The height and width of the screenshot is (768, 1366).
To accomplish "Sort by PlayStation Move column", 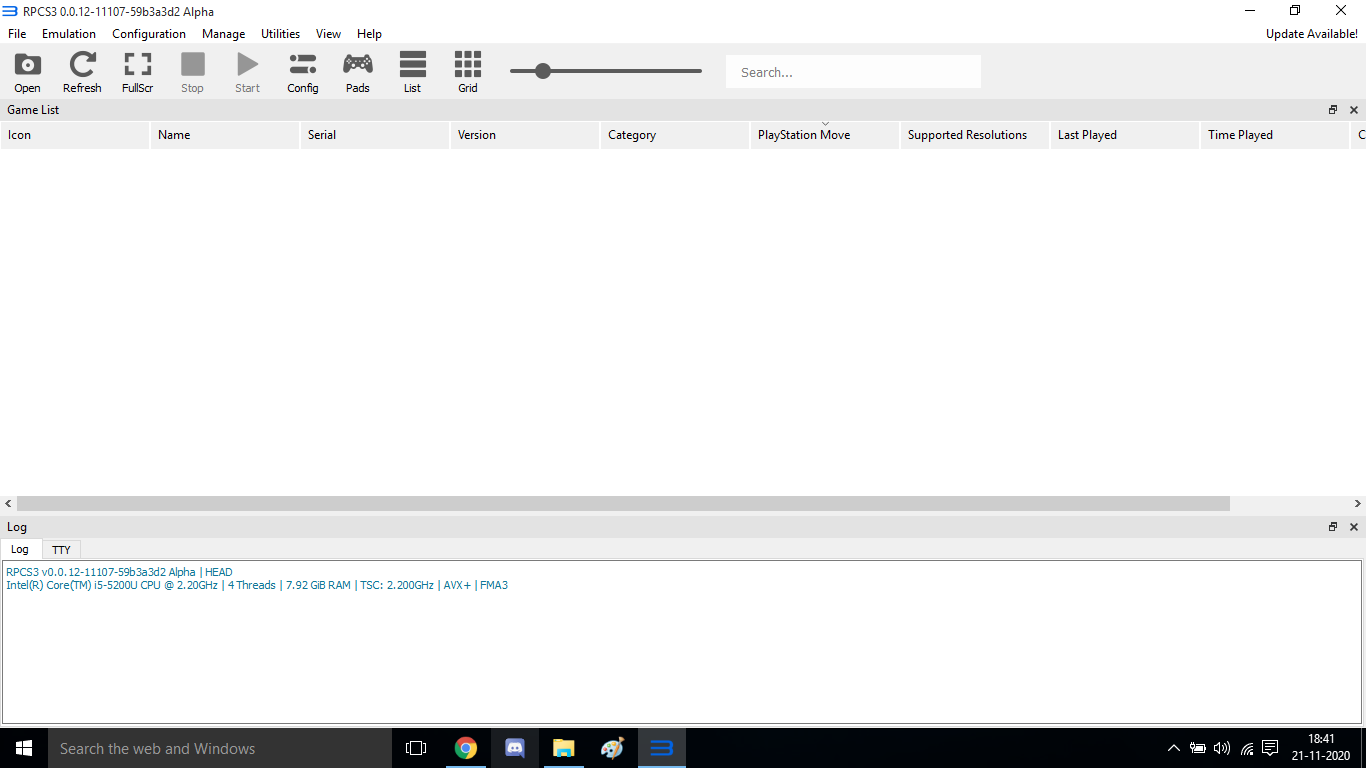I will (x=825, y=135).
